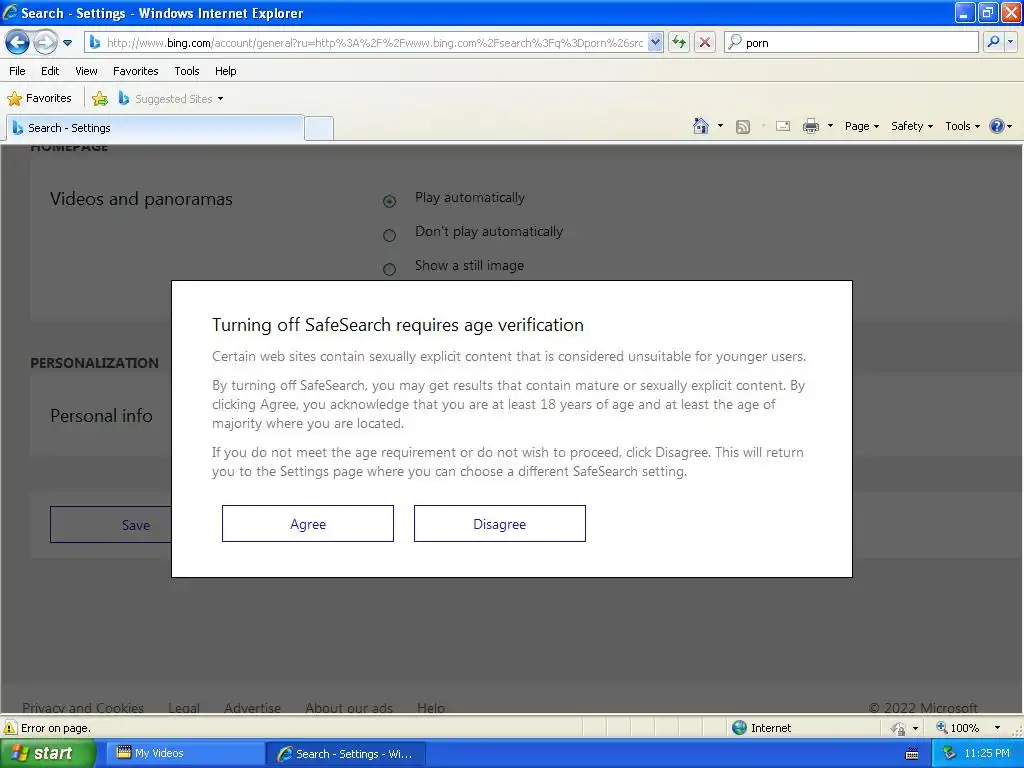
Task: Click the 11:25 PM clock
Action: [987, 753]
